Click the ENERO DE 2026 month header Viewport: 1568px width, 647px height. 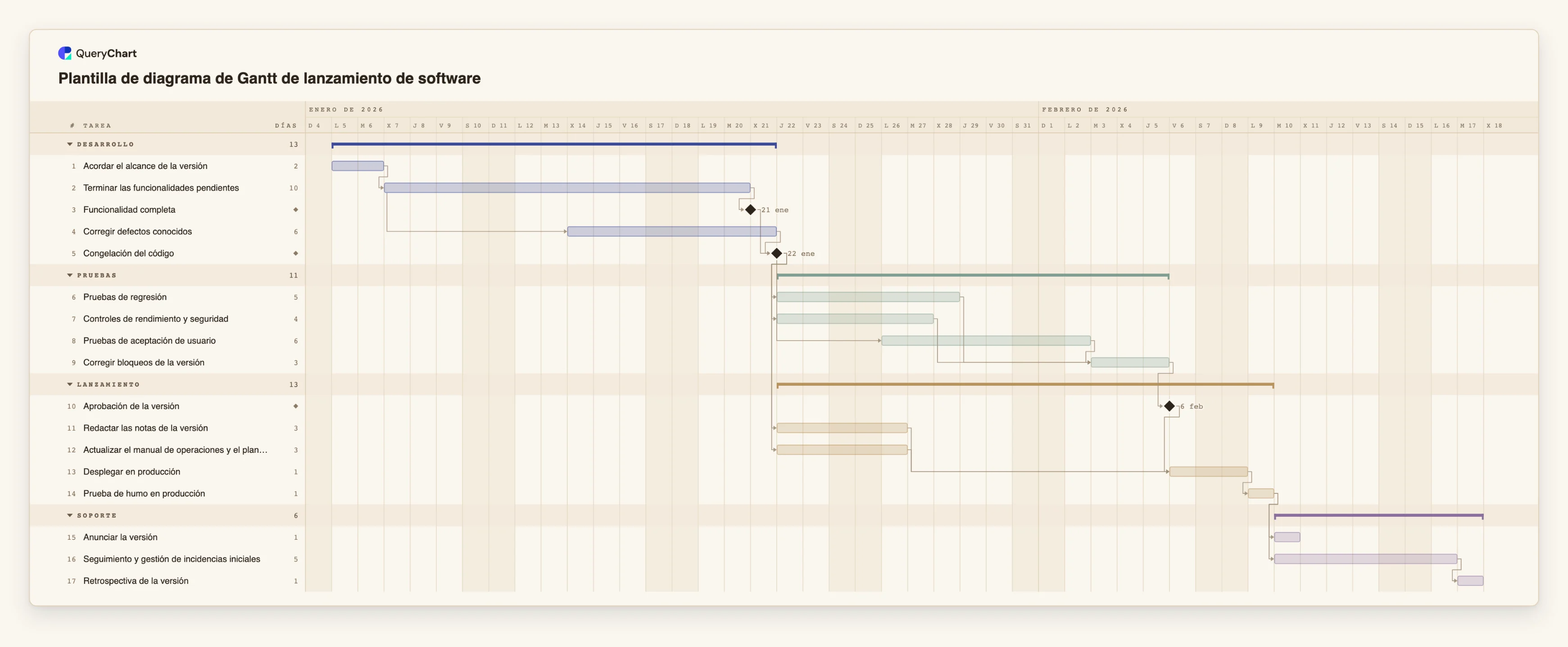click(x=346, y=109)
